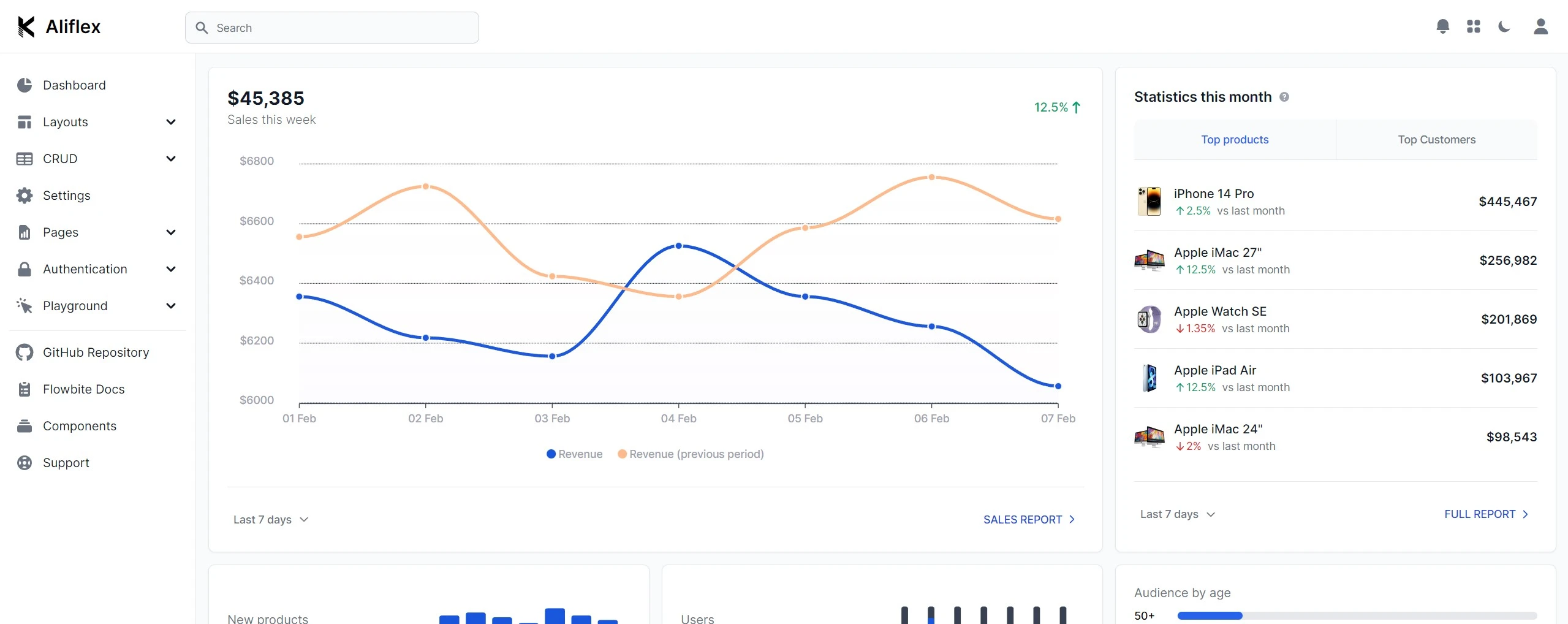This screenshot has height=624, width=1568.
Task: Click the $45,385 sales total
Action: coord(266,98)
